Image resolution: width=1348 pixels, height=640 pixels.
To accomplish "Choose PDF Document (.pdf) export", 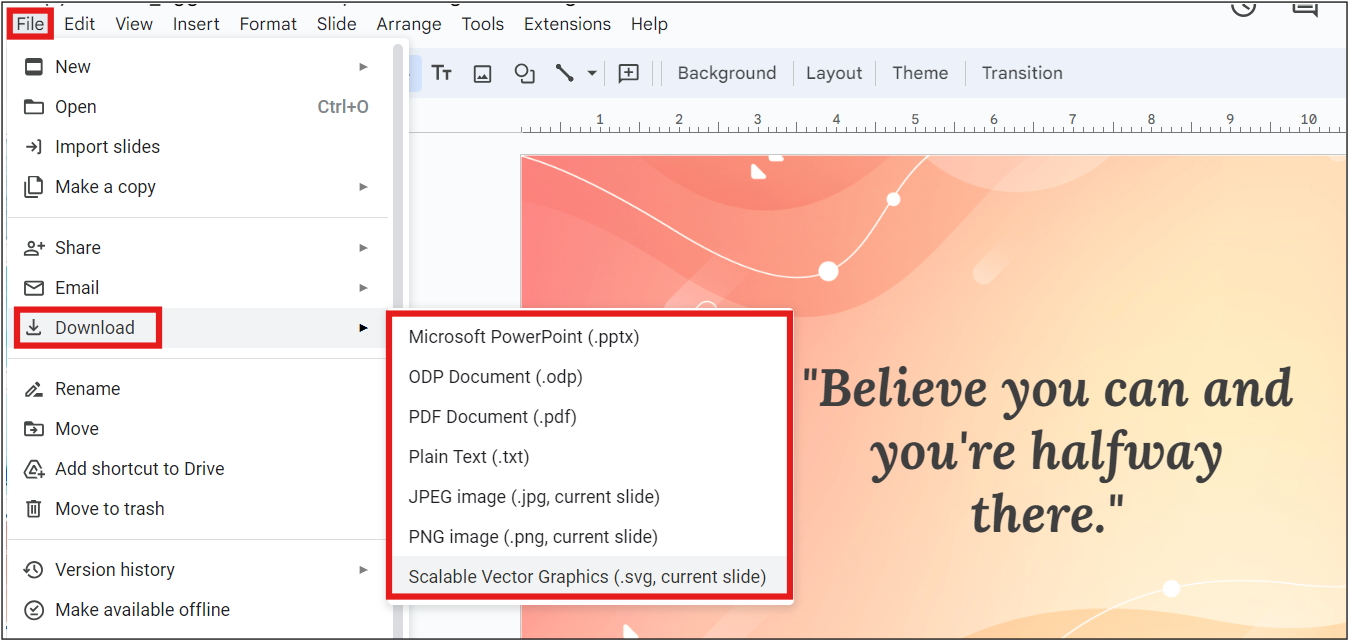I will (492, 416).
